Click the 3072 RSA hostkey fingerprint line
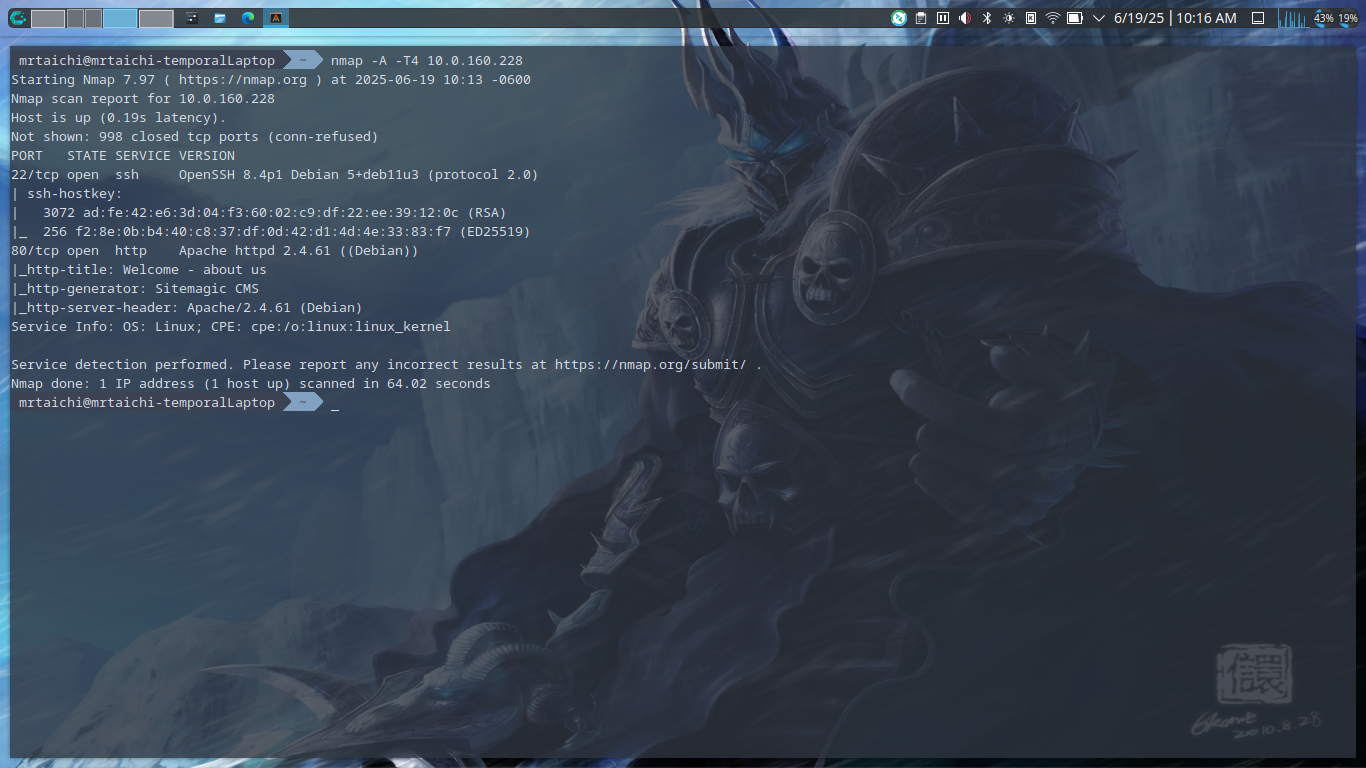Screen dimensions: 1366x768 (x=259, y=213)
